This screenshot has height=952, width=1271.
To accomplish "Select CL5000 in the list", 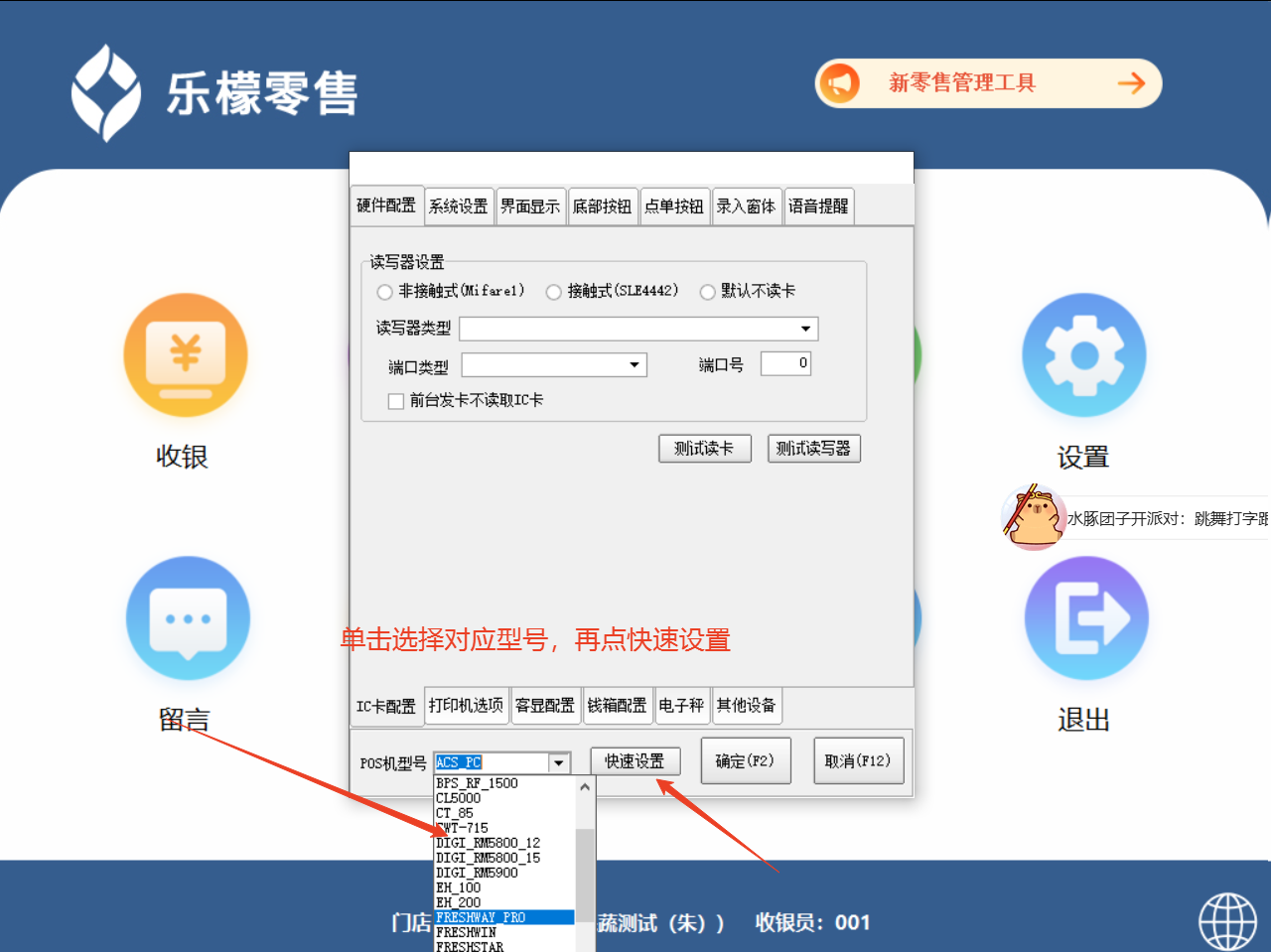I will pos(504,798).
